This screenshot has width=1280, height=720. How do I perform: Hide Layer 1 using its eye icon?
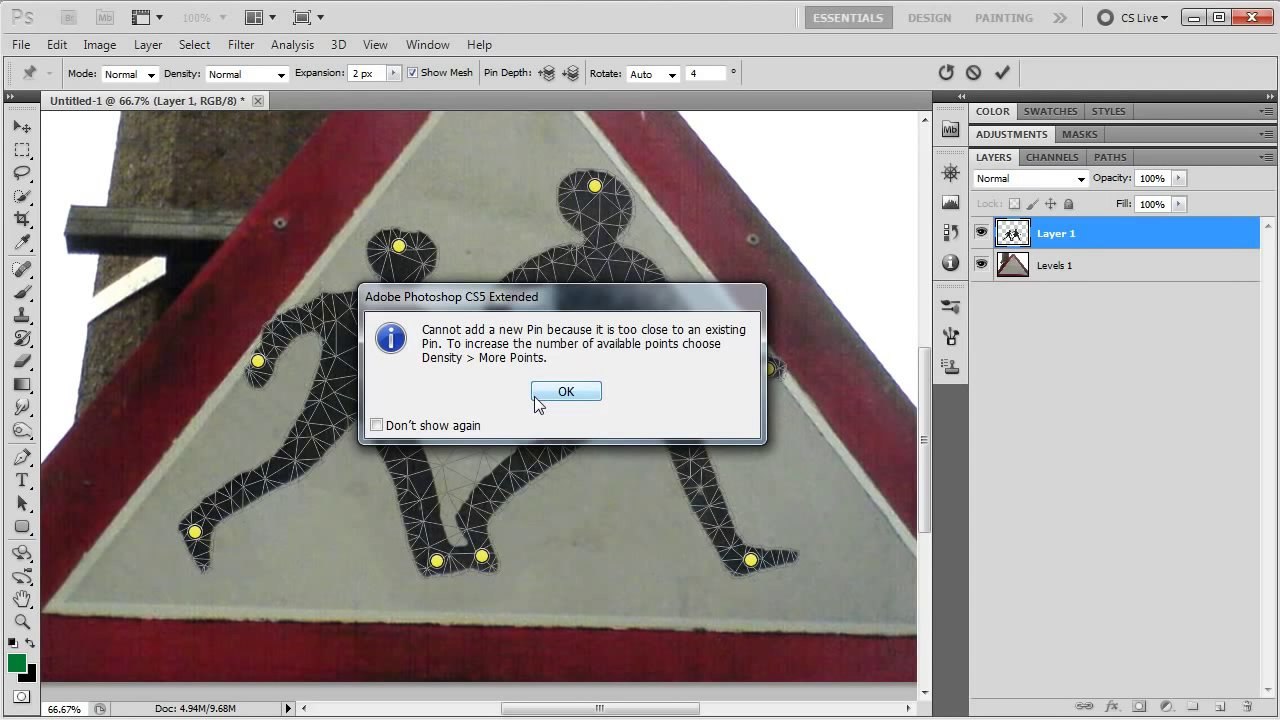click(981, 233)
